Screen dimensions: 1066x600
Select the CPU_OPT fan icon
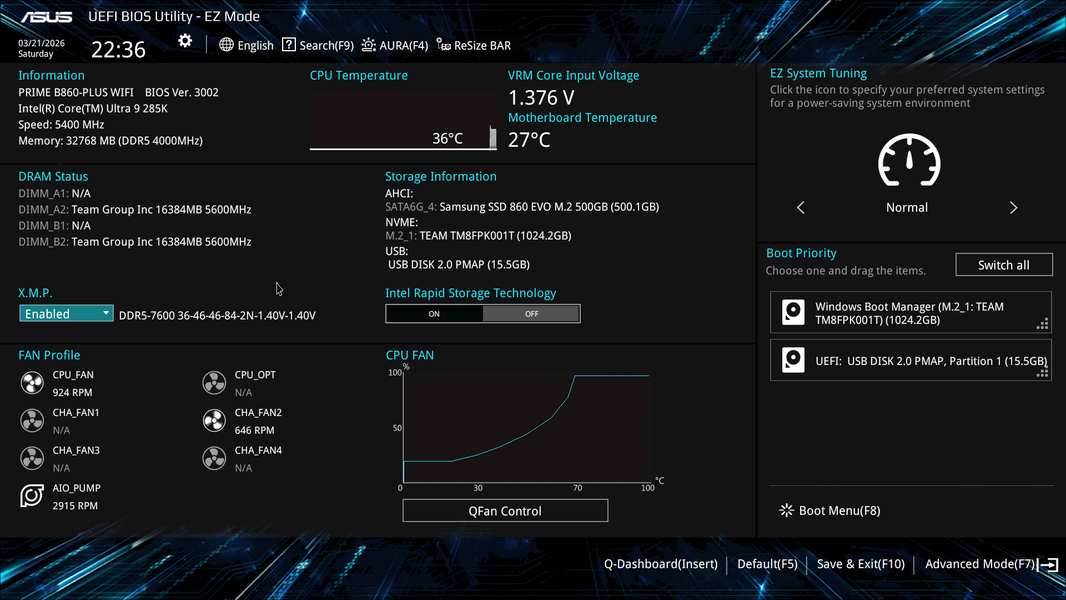(x=214, y=383)
